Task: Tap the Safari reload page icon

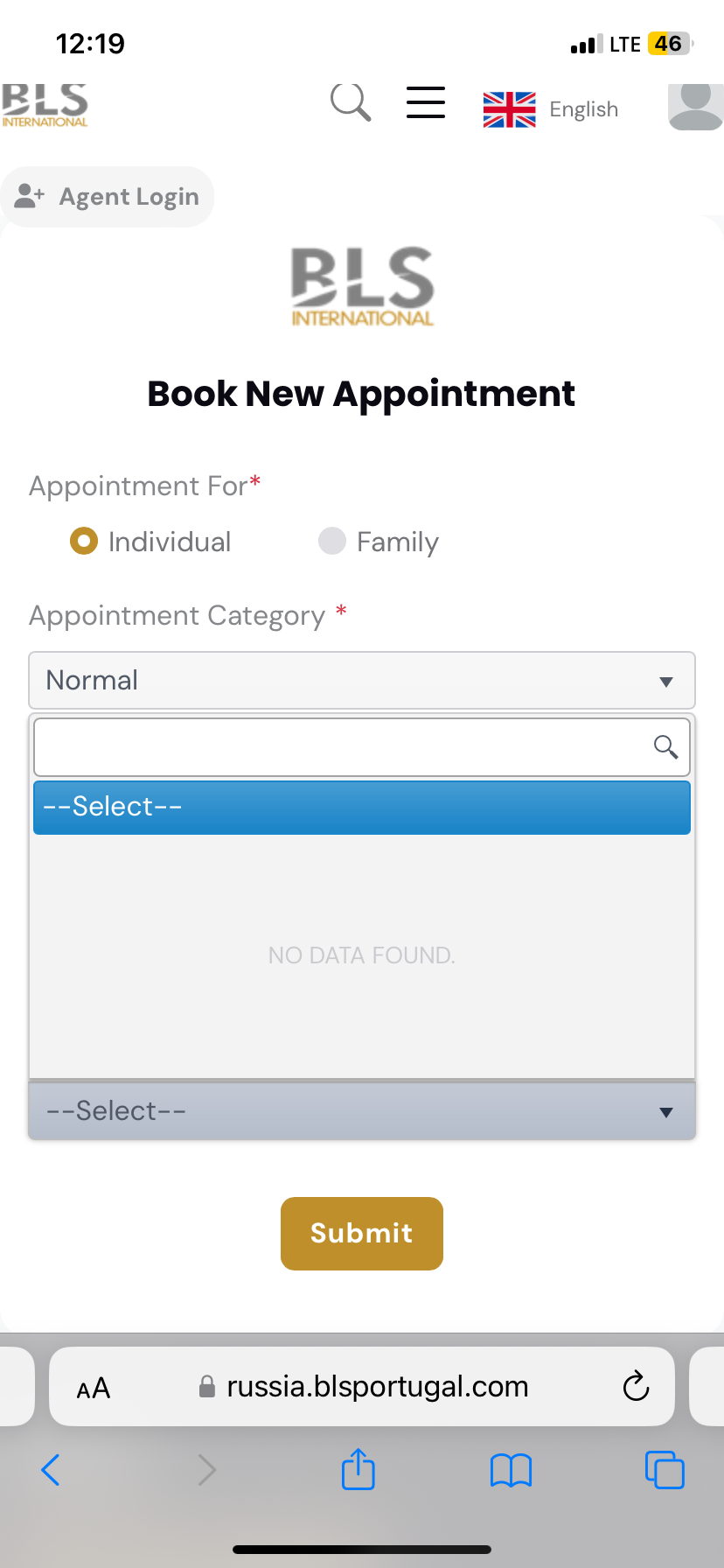Action: click(636, 1386)
